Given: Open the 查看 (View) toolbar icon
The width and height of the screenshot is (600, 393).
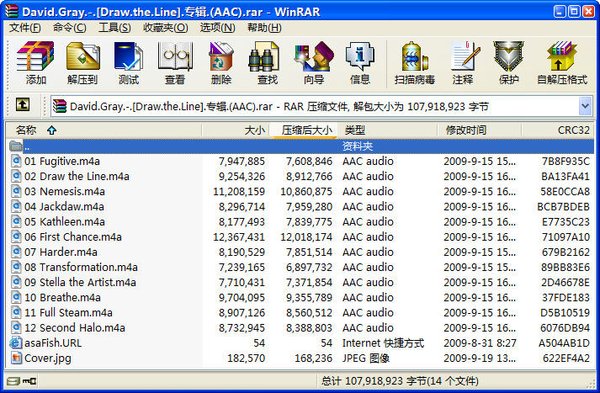Looking at the screenshot, I should click(175, 56).
